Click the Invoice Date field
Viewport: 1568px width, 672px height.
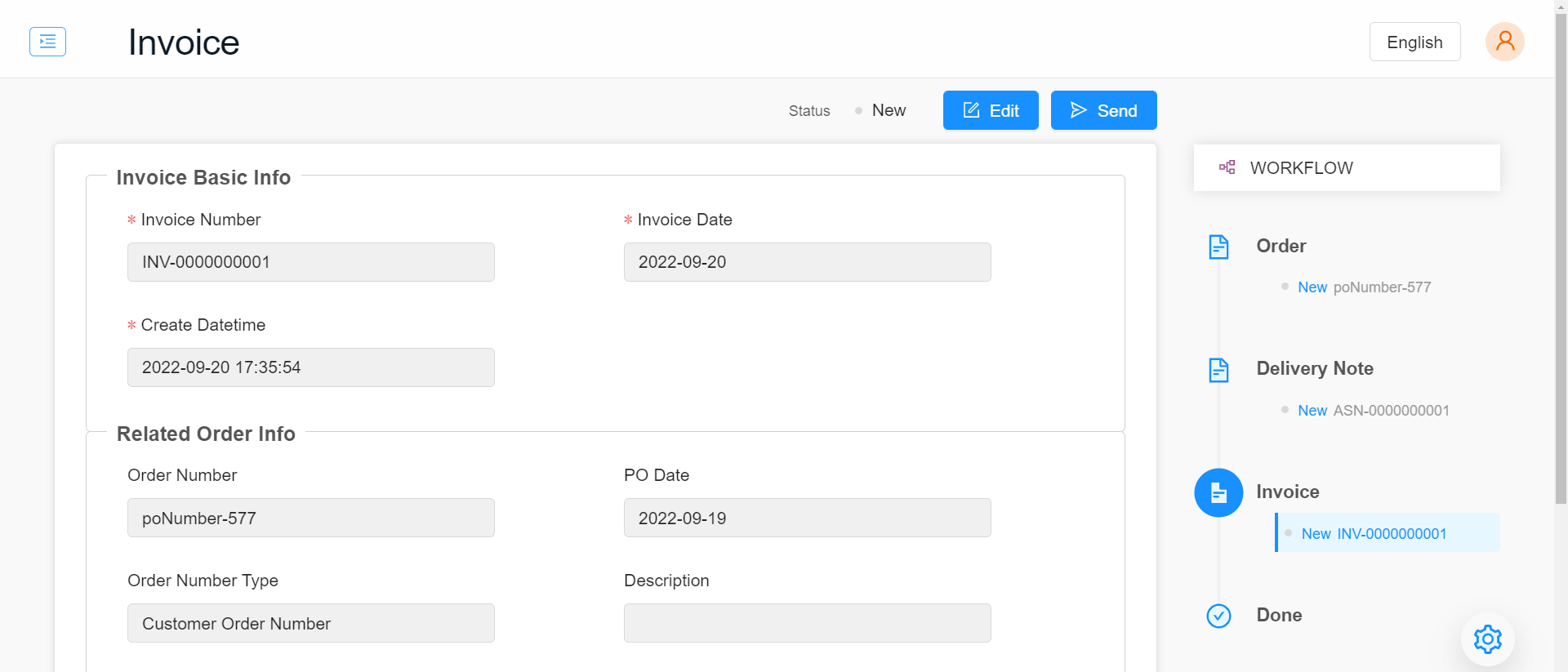(808, 262)
